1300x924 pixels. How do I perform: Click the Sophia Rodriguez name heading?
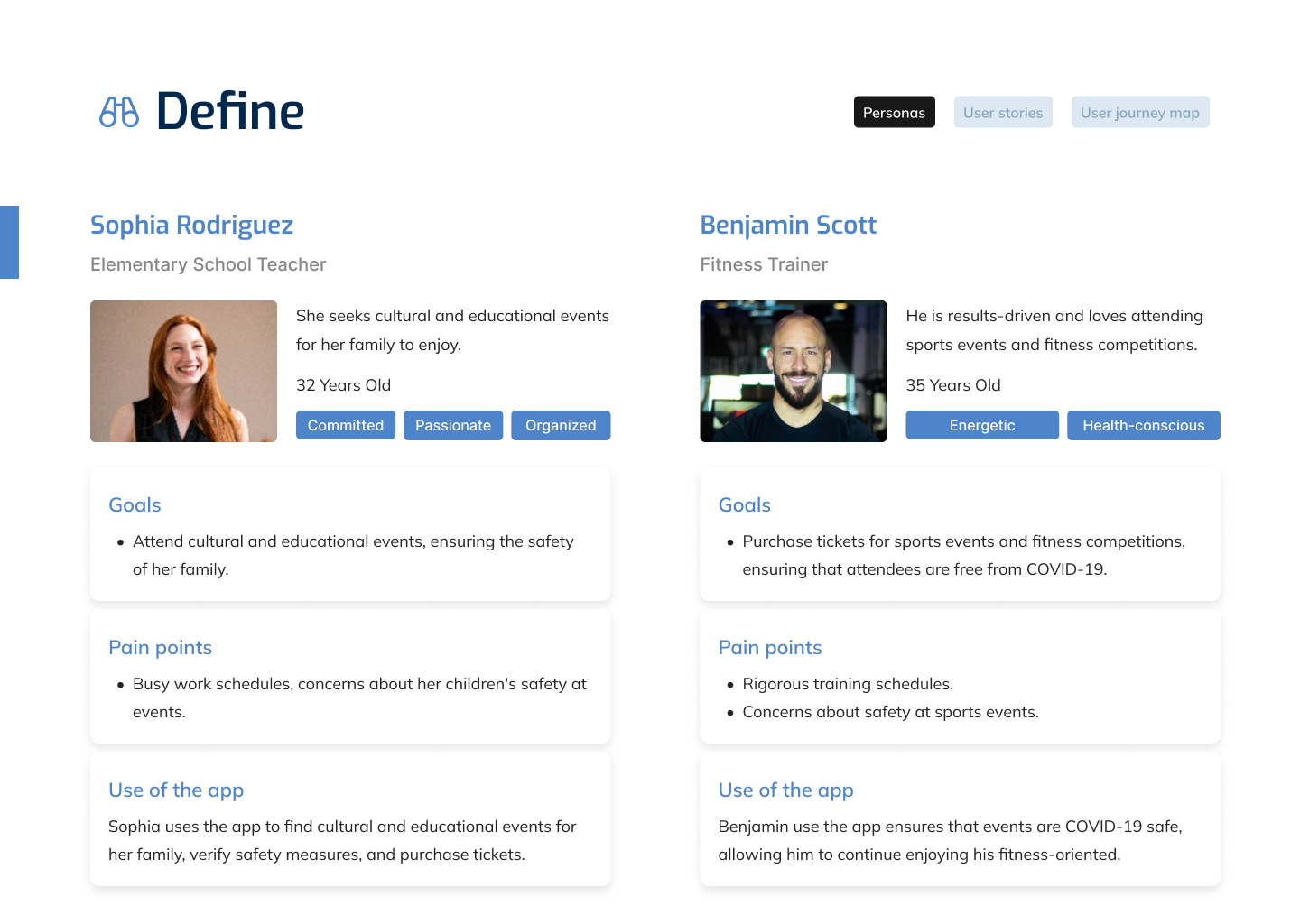click(191, 225)
